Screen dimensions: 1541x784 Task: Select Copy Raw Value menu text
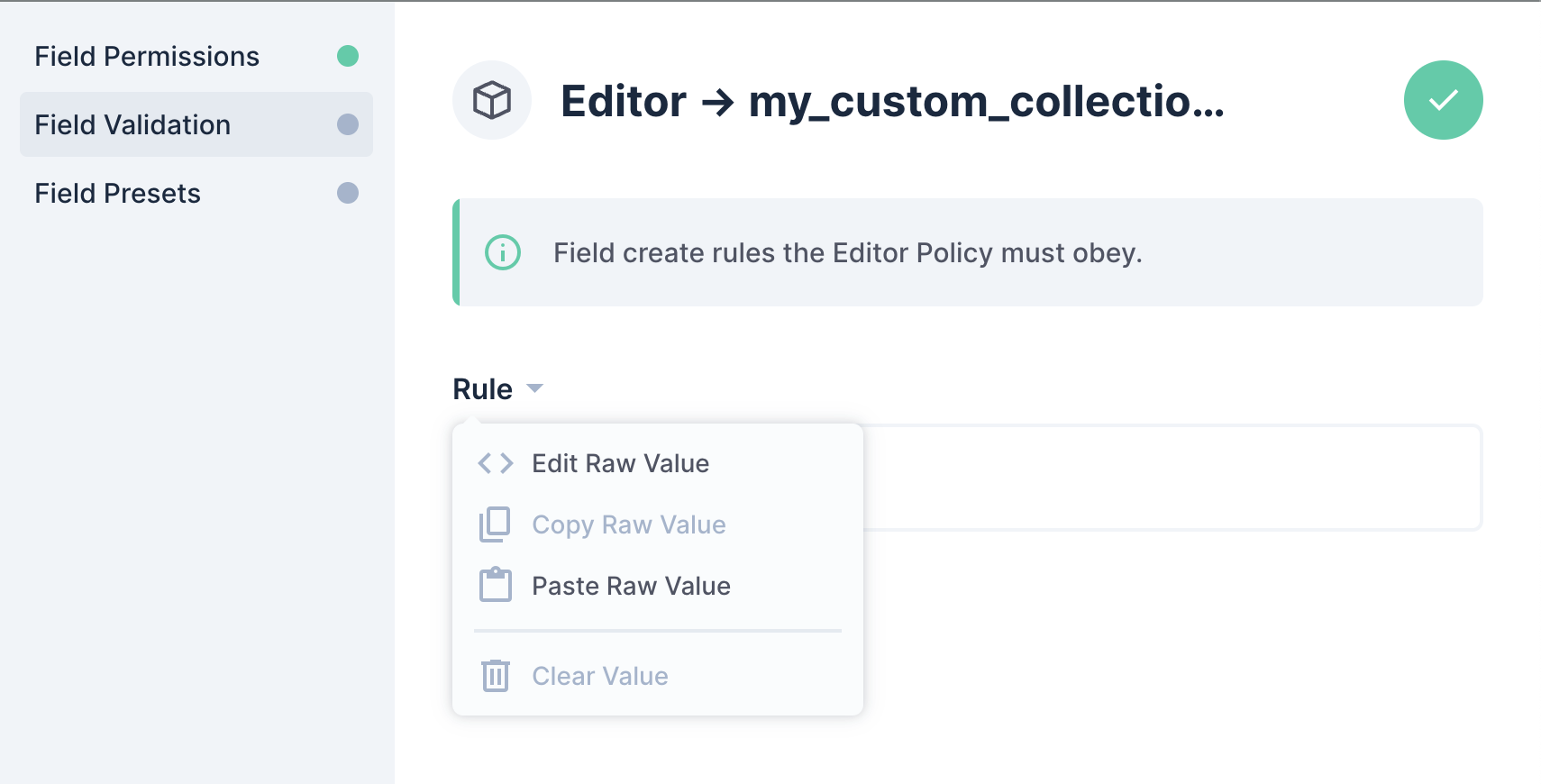pos(628,524)
